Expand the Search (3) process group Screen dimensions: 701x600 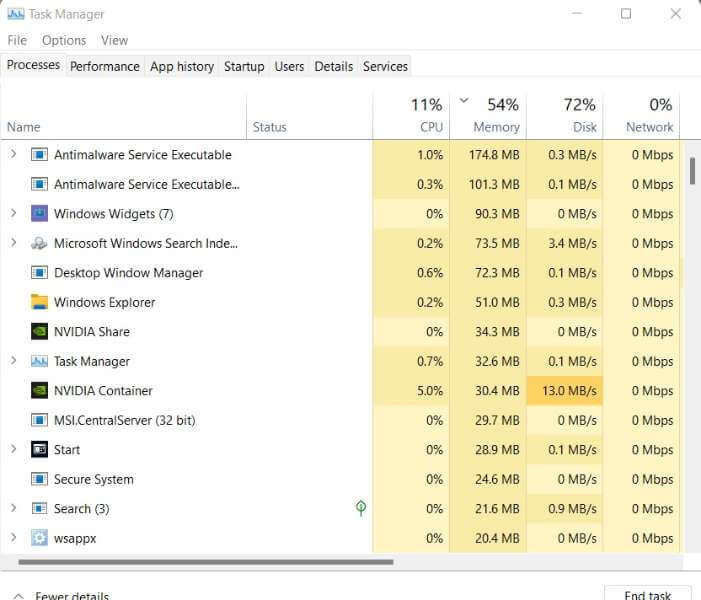tap(13, 509)
